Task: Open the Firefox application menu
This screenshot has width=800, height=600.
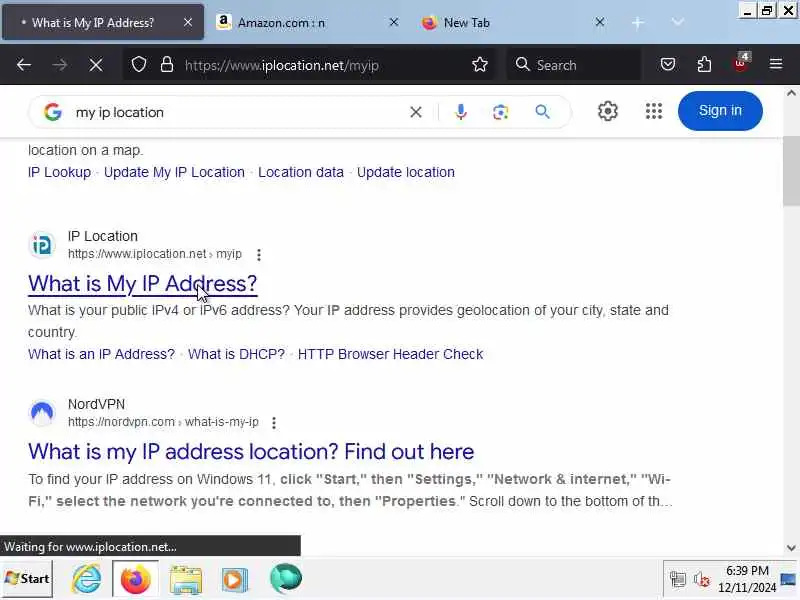Action: (776, 64)
